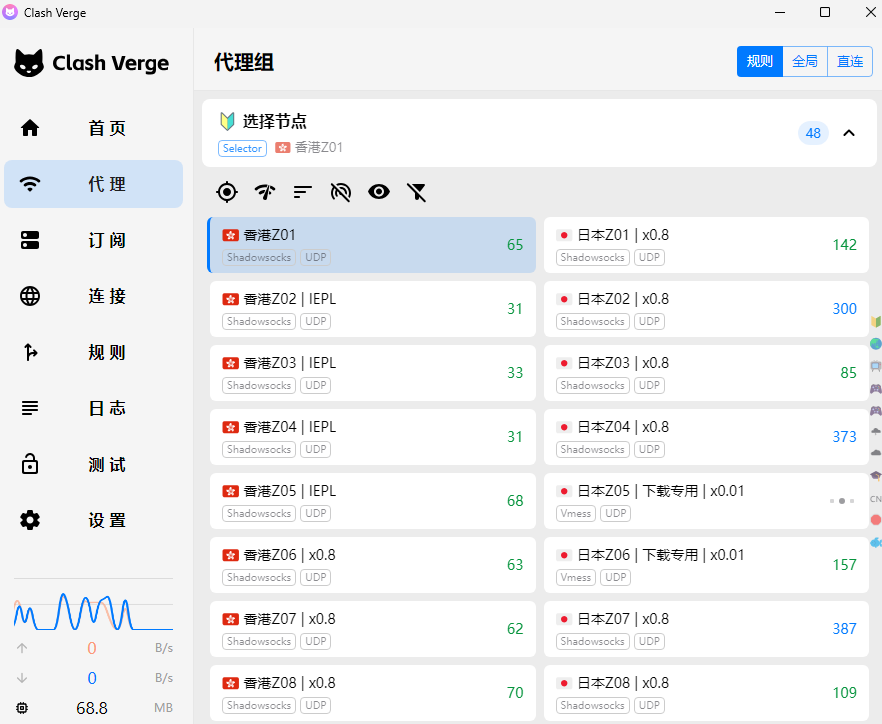Click the page dots indicator near 日本Z05
Image resolution: width=882 pixels, height=724 pixels.
(x=841, y=502)
